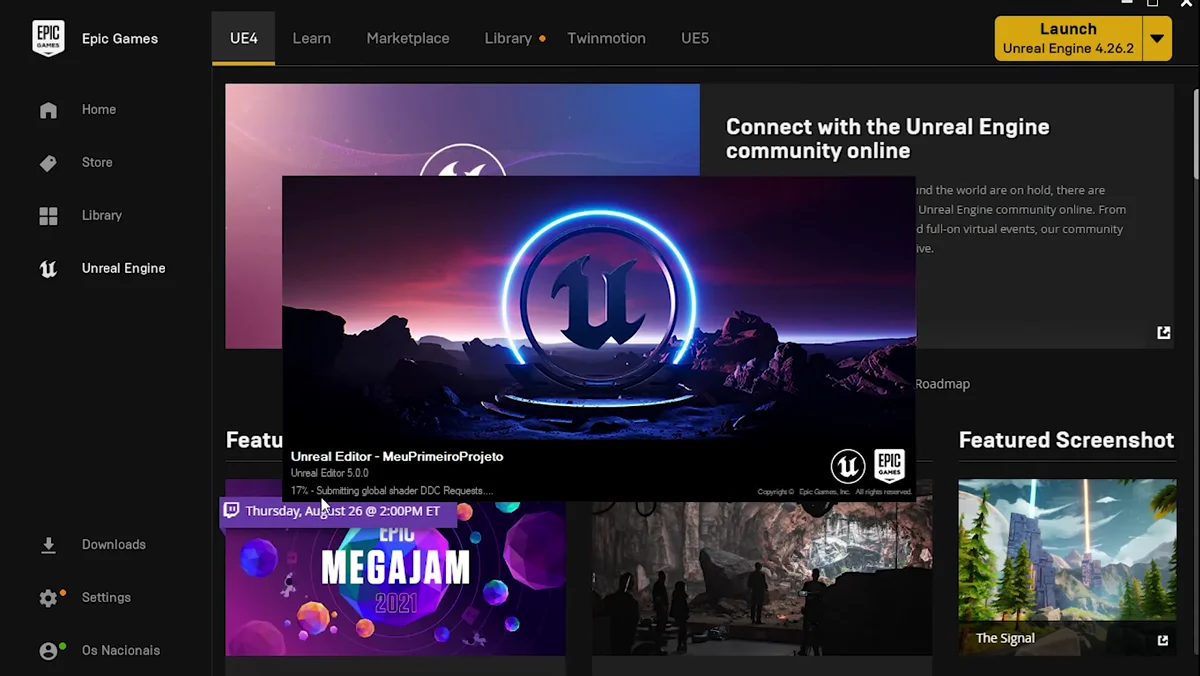Click the Epic Games logo on splash screen
This screenshot has width=1200, height=676.
pos(889,466)
